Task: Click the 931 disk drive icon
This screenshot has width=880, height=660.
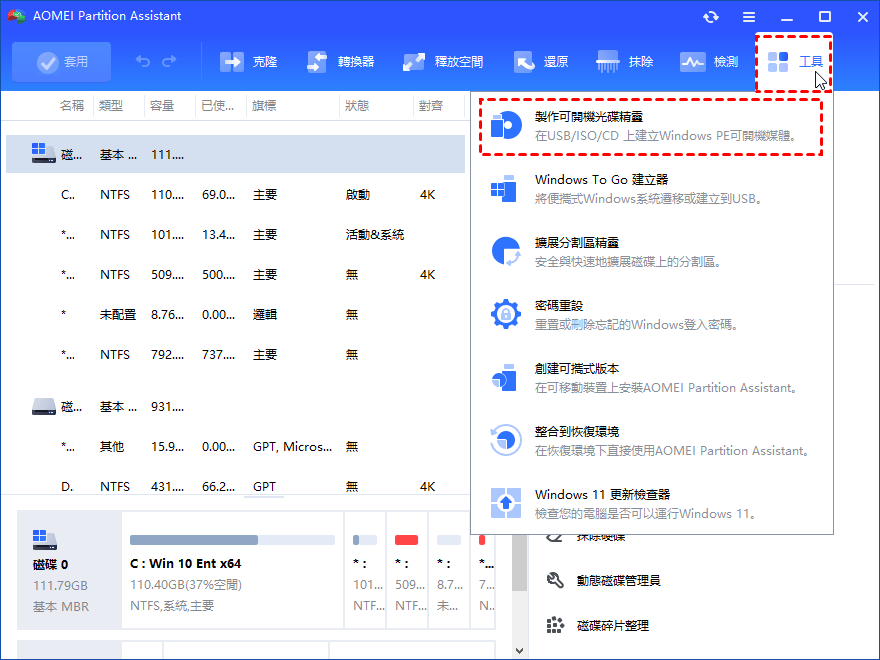Action: [43, 406]
